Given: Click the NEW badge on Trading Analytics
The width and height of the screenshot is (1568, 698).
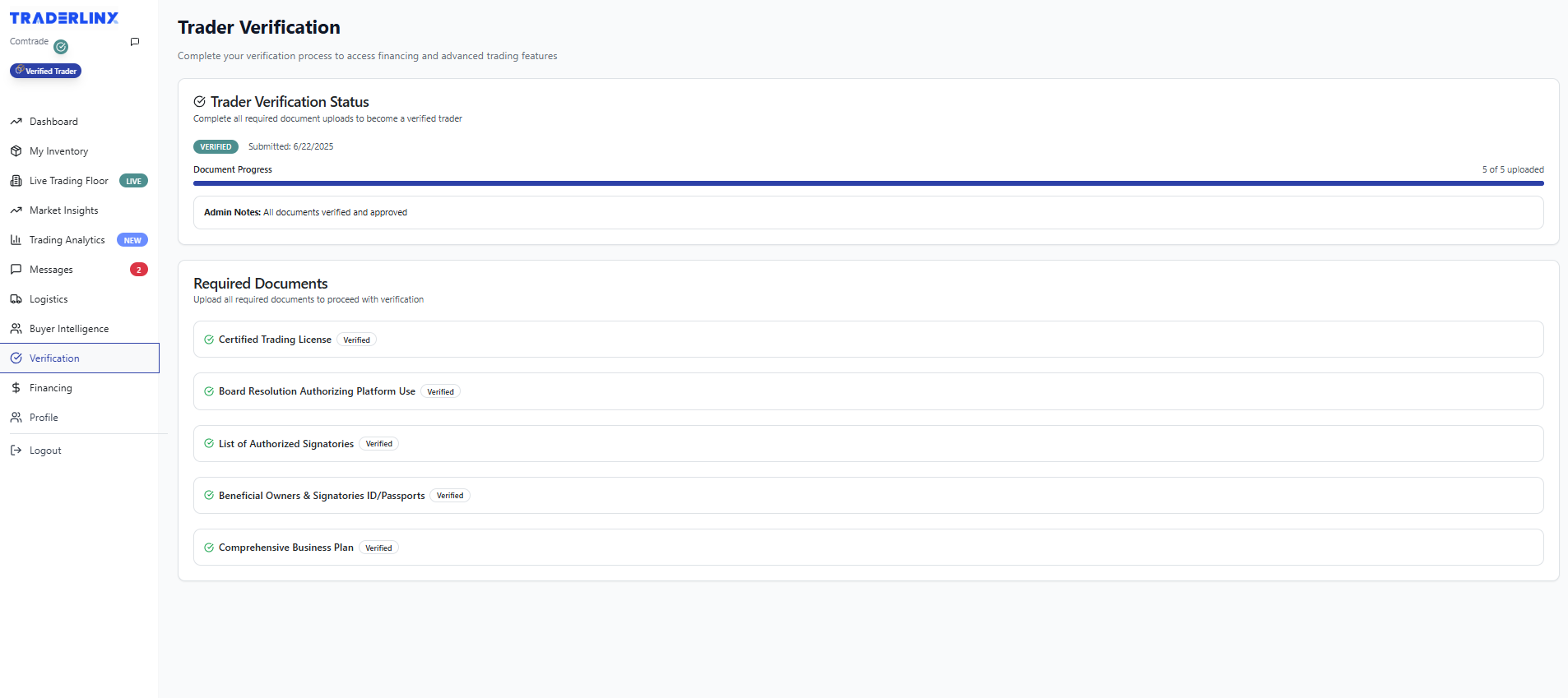Looking at the screenshot, I should (x=132, y=240).
